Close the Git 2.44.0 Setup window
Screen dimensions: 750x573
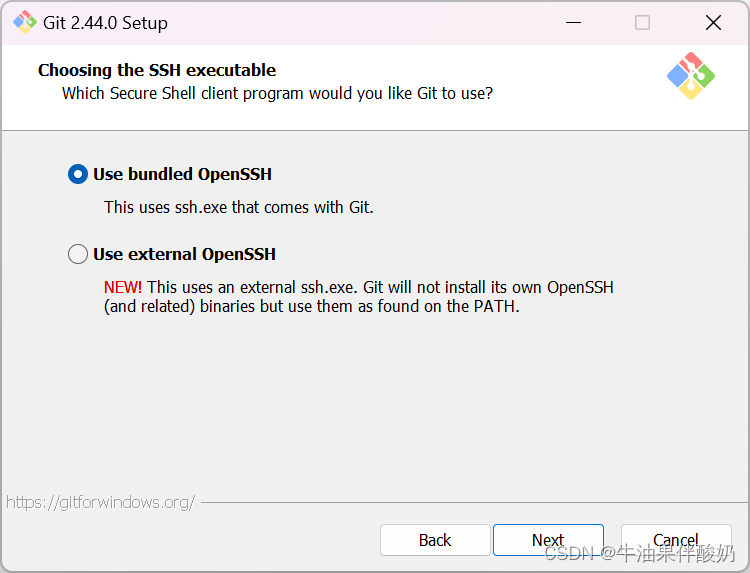(x=713, y=22)
